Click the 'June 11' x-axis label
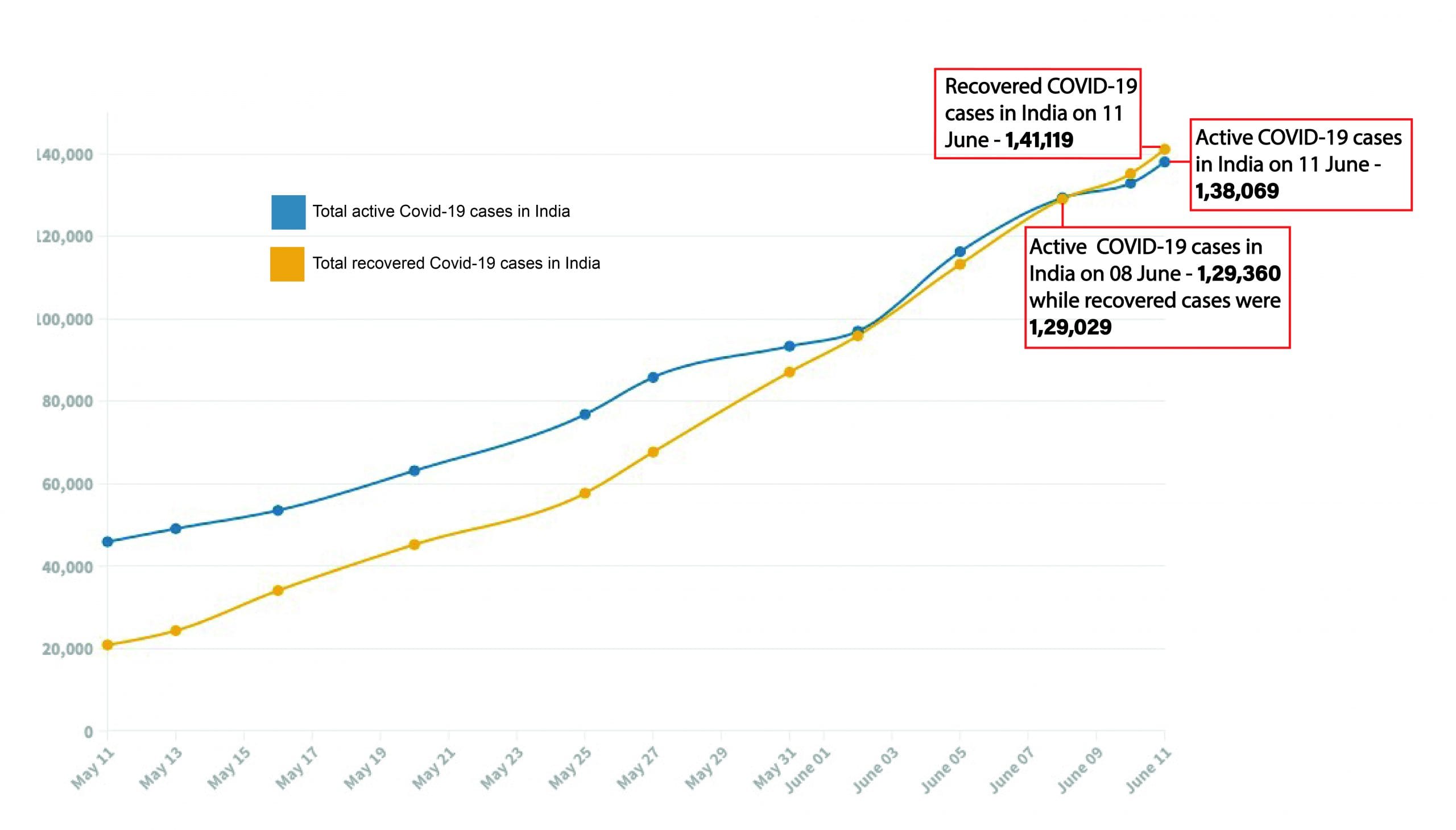Viewport: 1456px width, 830px height. [1148, 770]
